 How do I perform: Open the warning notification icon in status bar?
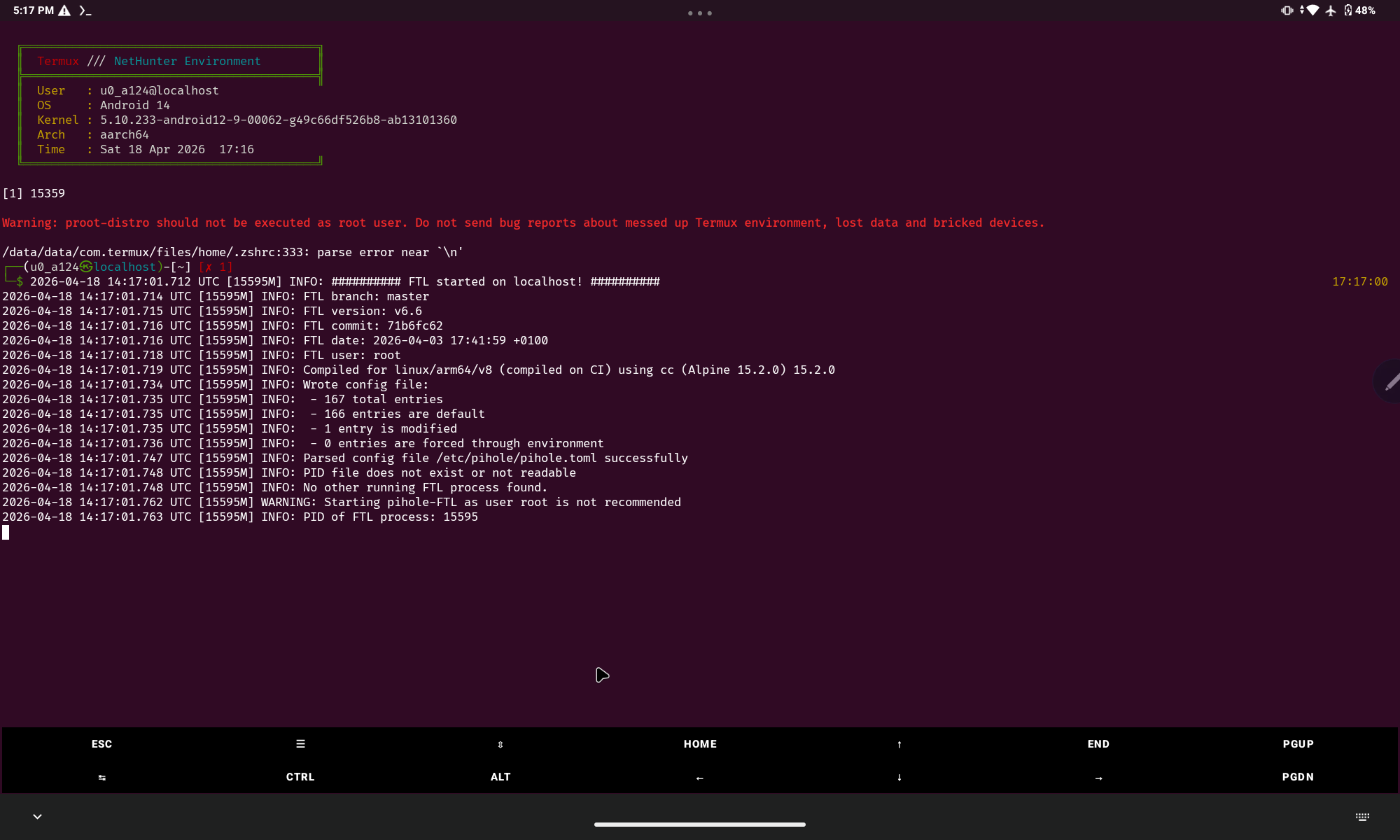pyautogui.click(x=64, y=10)
